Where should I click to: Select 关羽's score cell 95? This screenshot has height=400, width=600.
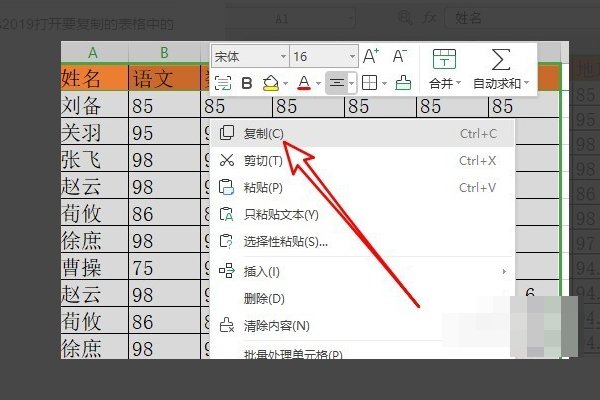point(165,132)
